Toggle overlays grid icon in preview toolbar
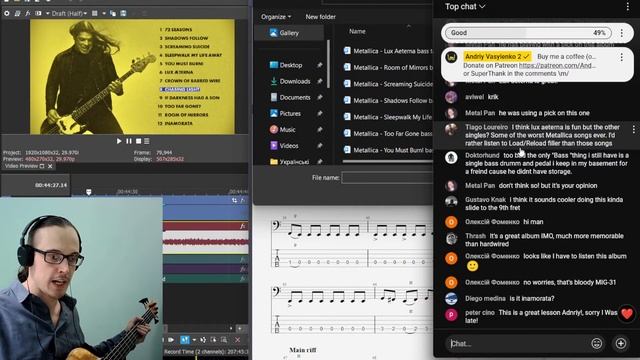 [95, 13]
